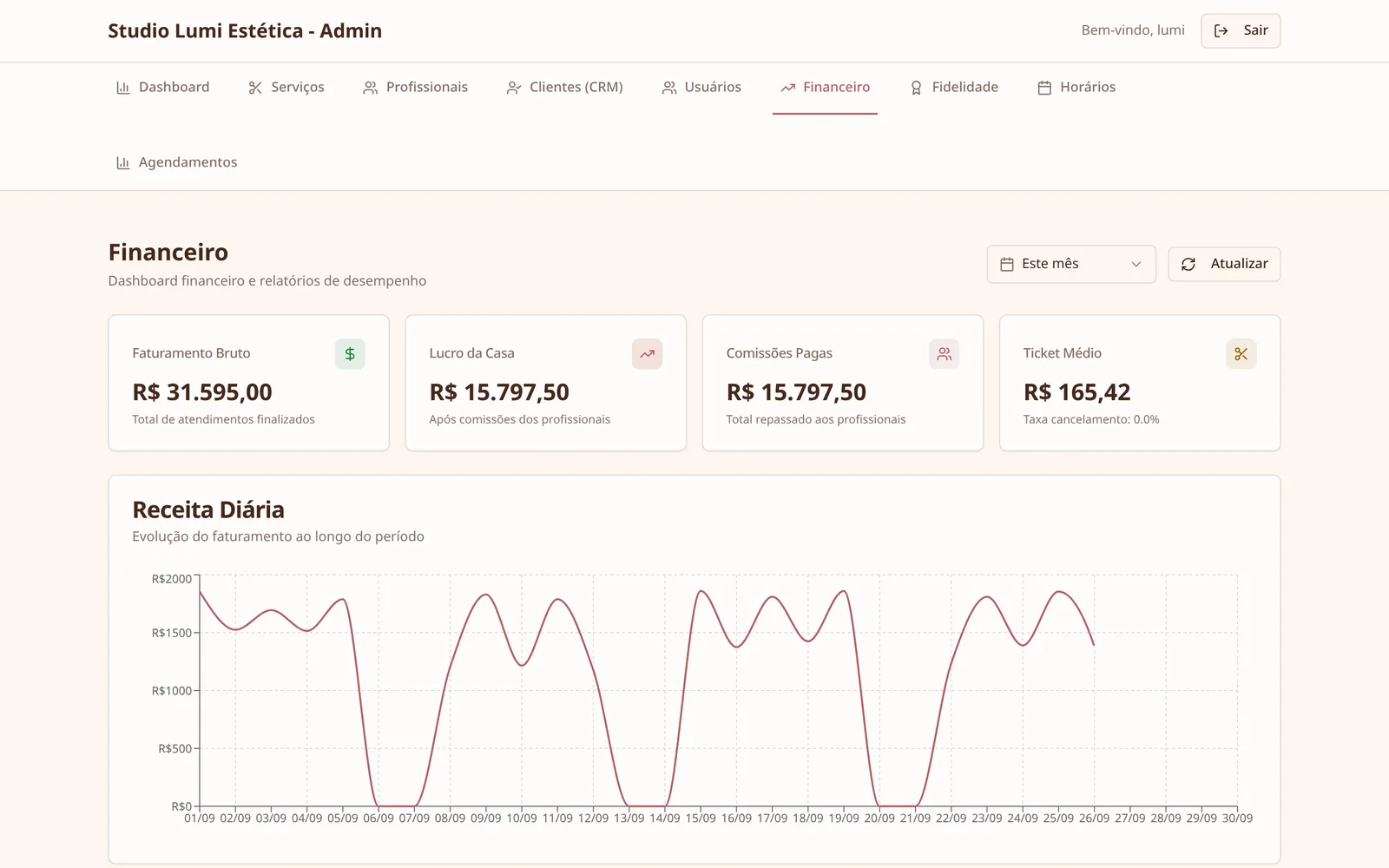Viewport: 1389px width, 868px height.
Task: Select the Financeiro tab
Action: pyautogui.click(x=825, y=88)
